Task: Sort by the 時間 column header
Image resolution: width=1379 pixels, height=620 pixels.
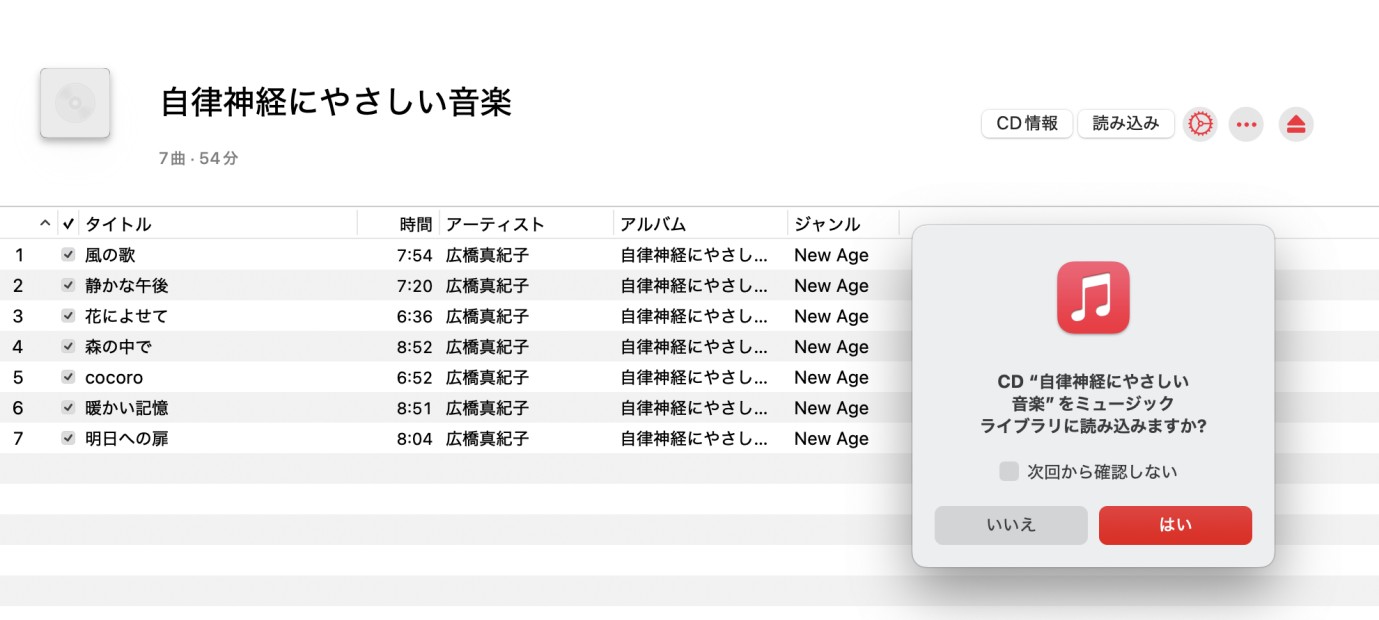Action: 416,224
